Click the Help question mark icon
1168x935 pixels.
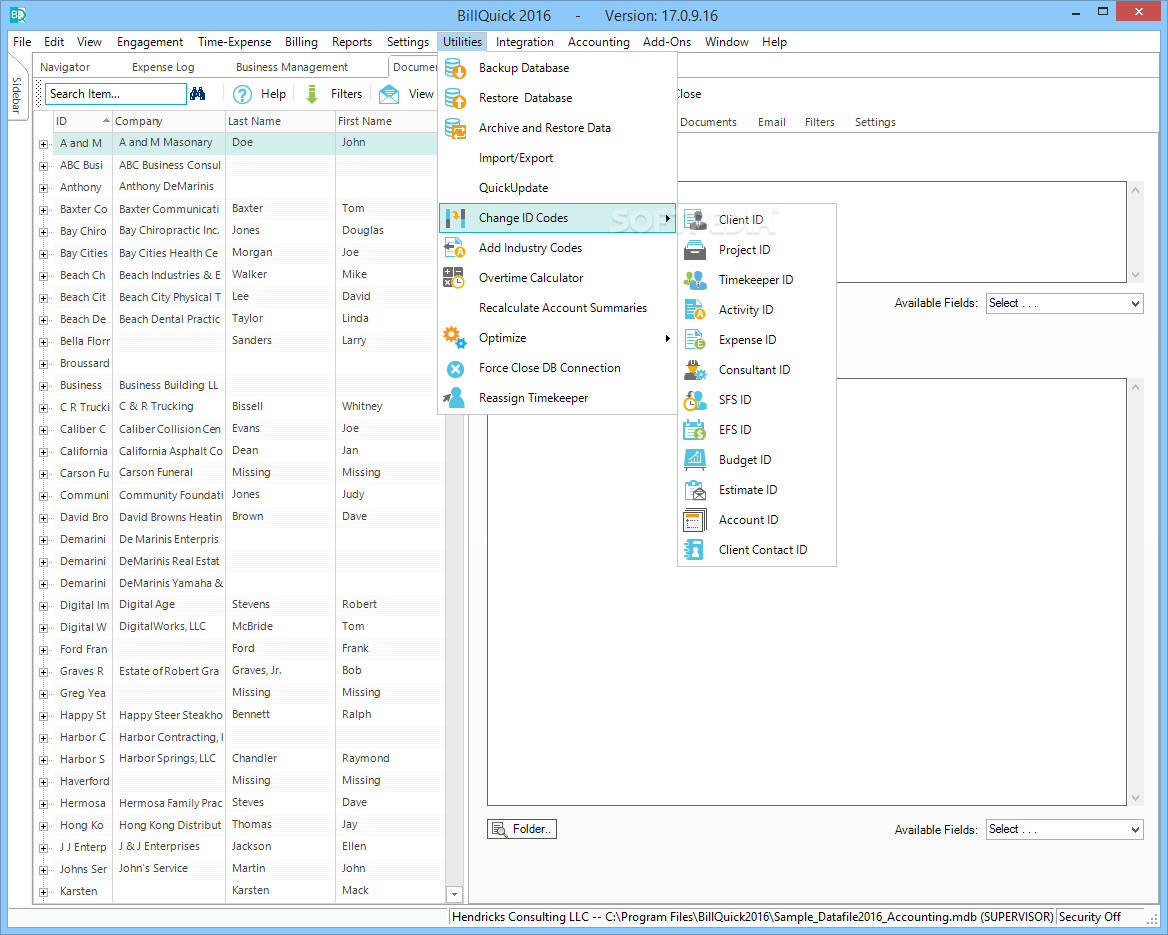[242, 95]
